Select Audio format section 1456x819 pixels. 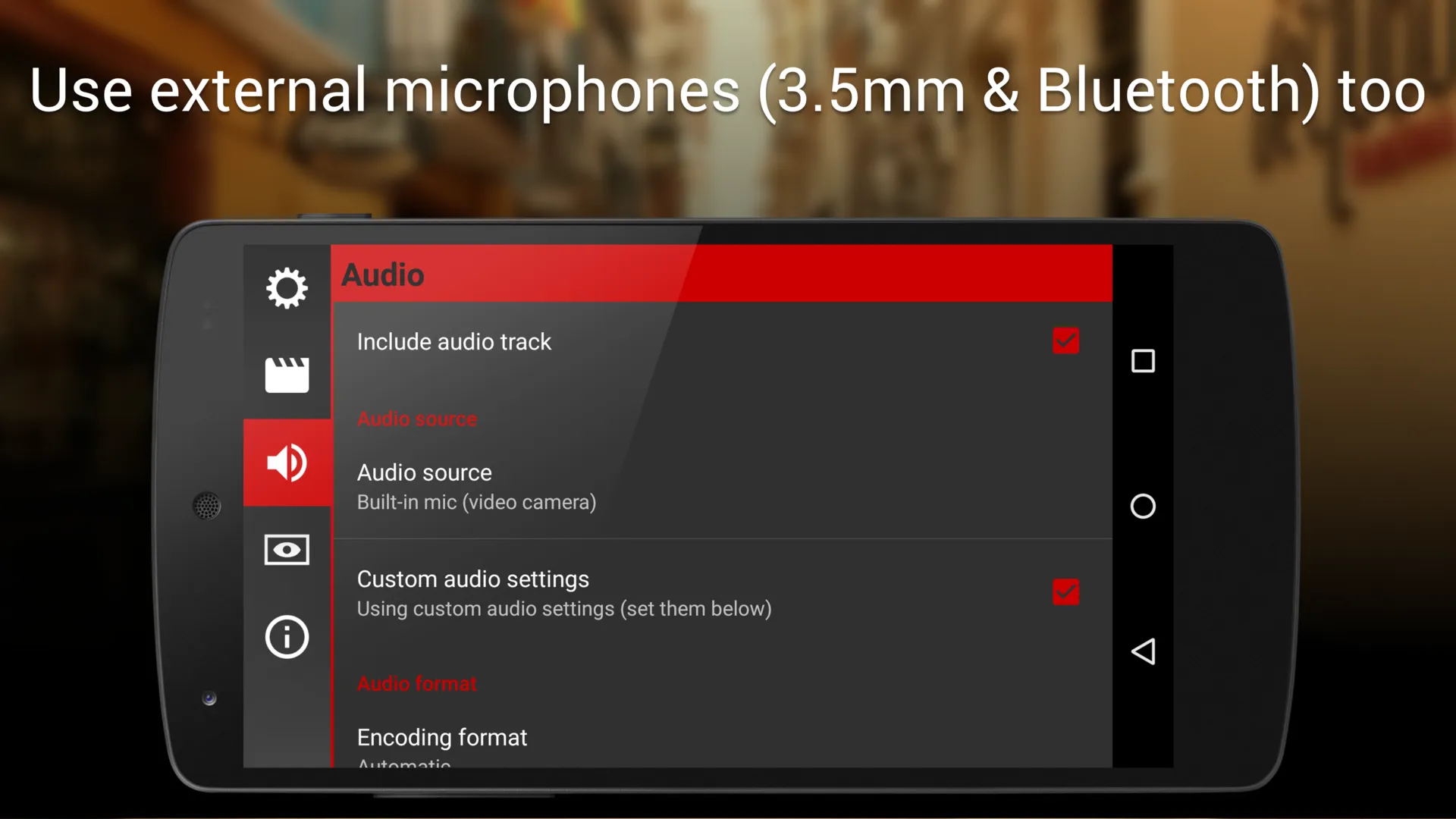[x=417, y=684]
